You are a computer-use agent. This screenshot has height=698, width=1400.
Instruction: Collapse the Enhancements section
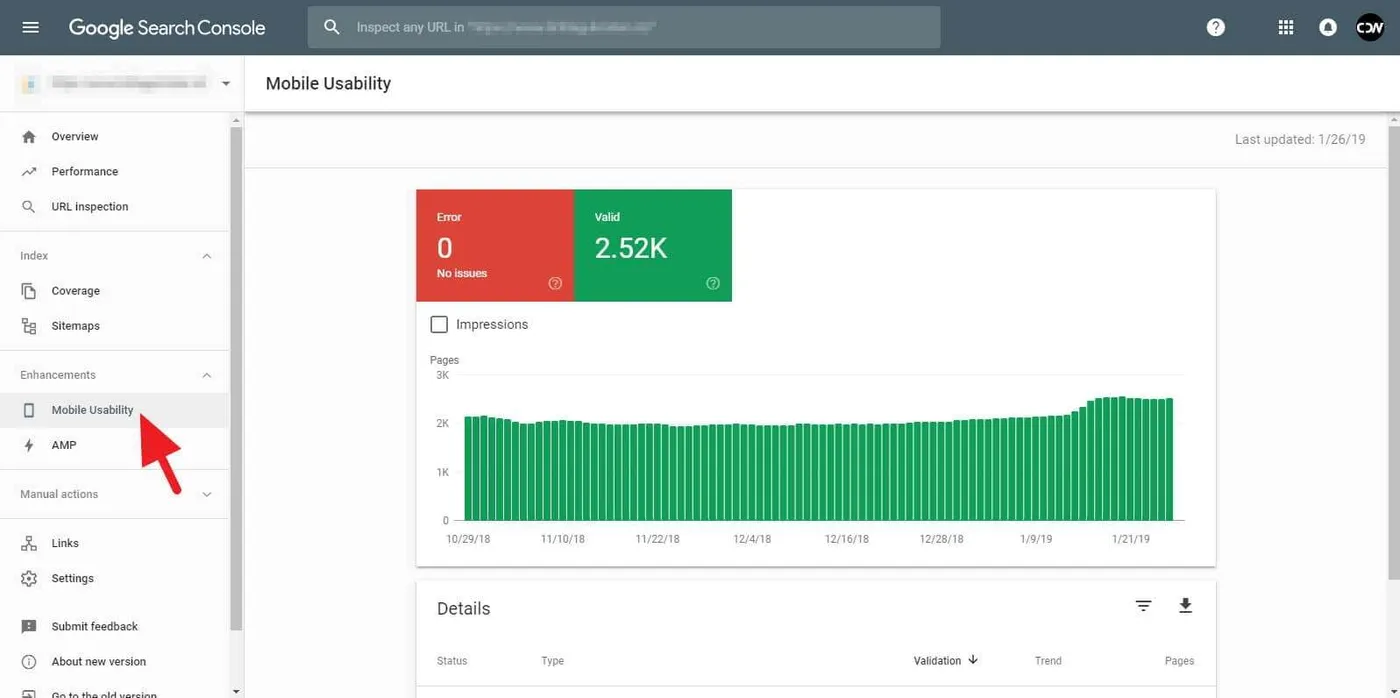(x=207, y=375)
